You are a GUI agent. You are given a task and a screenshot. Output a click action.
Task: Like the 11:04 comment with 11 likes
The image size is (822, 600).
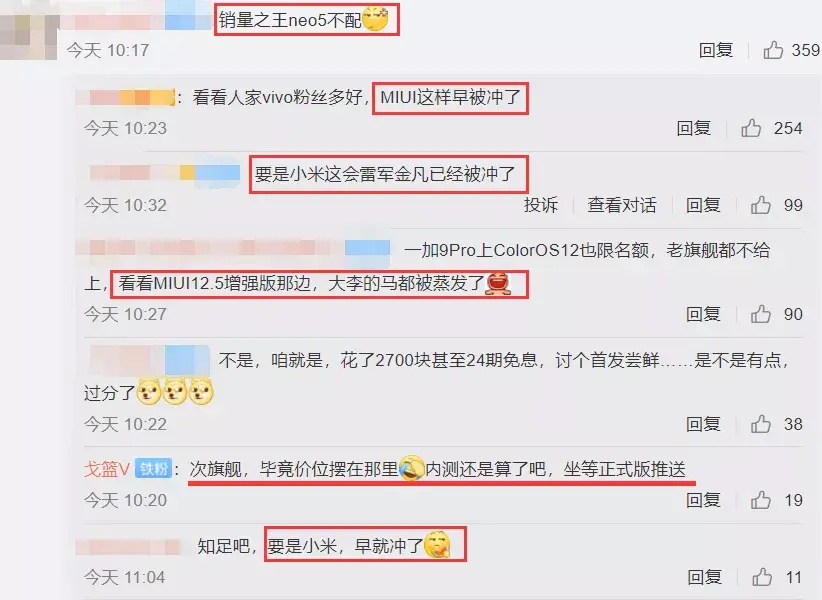tap(762, 577)
